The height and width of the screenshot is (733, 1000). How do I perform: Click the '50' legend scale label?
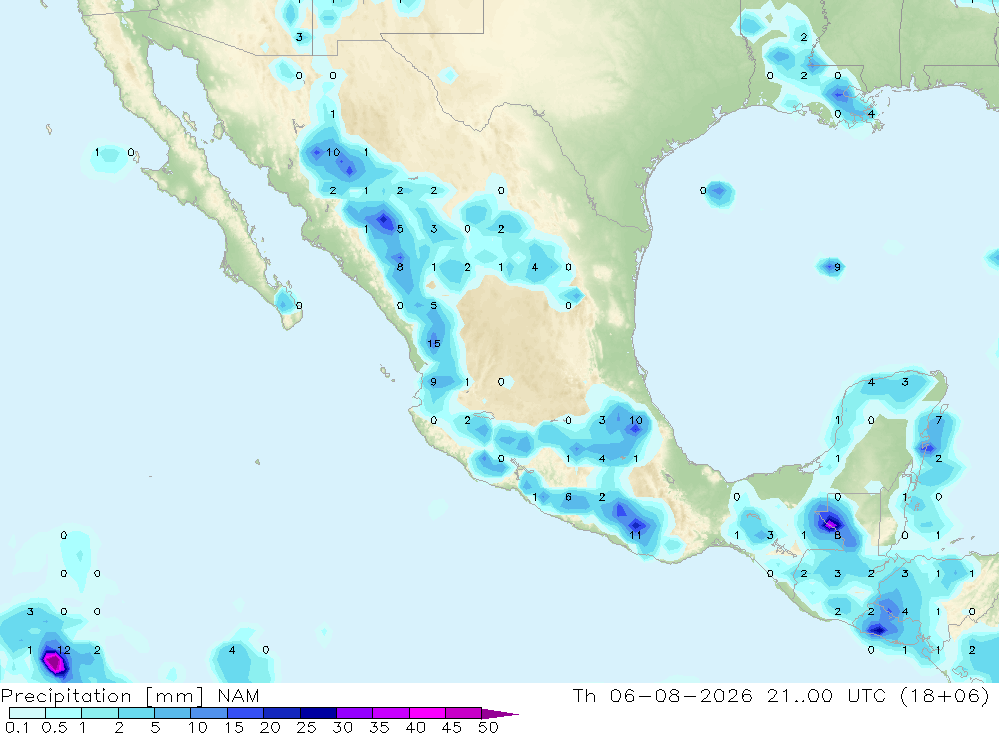click(488, 727)
